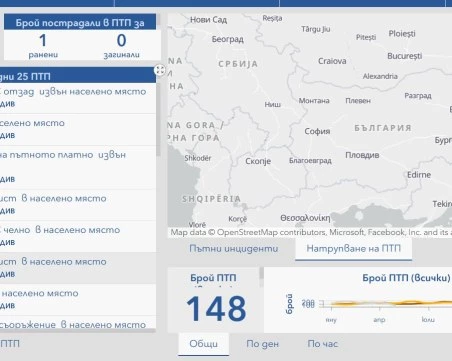Open the ПТП tab under the list
This screenshot has height=361, width=452.
(x=10, y=344)
